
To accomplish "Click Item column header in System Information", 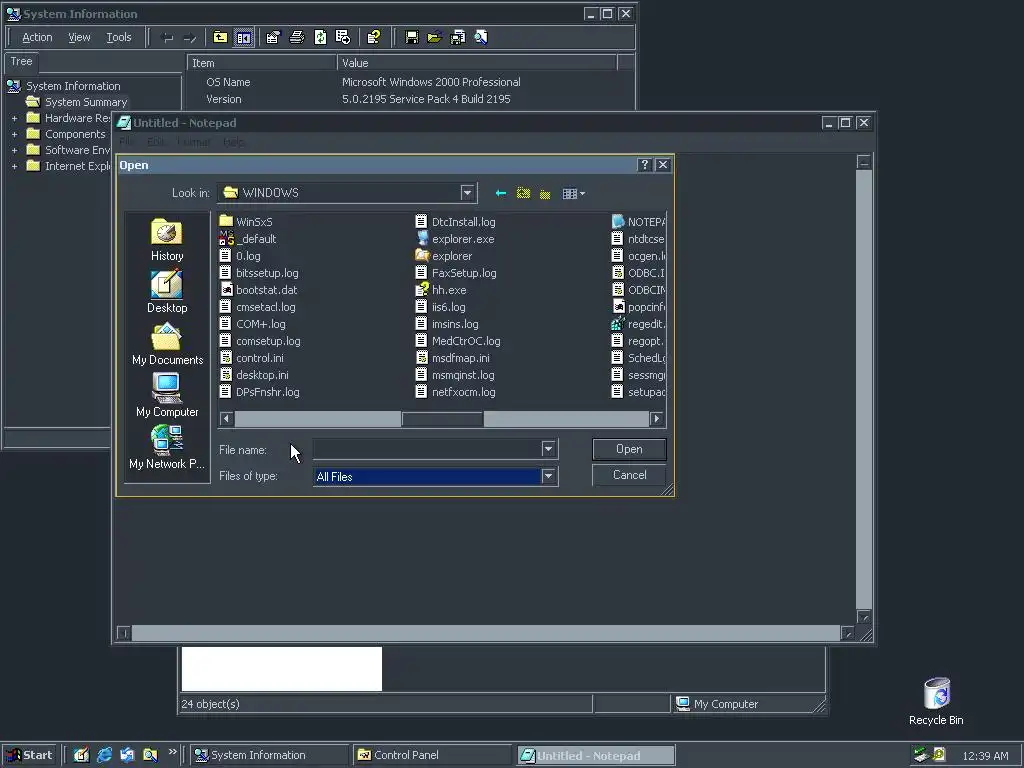I will [261, 63].
